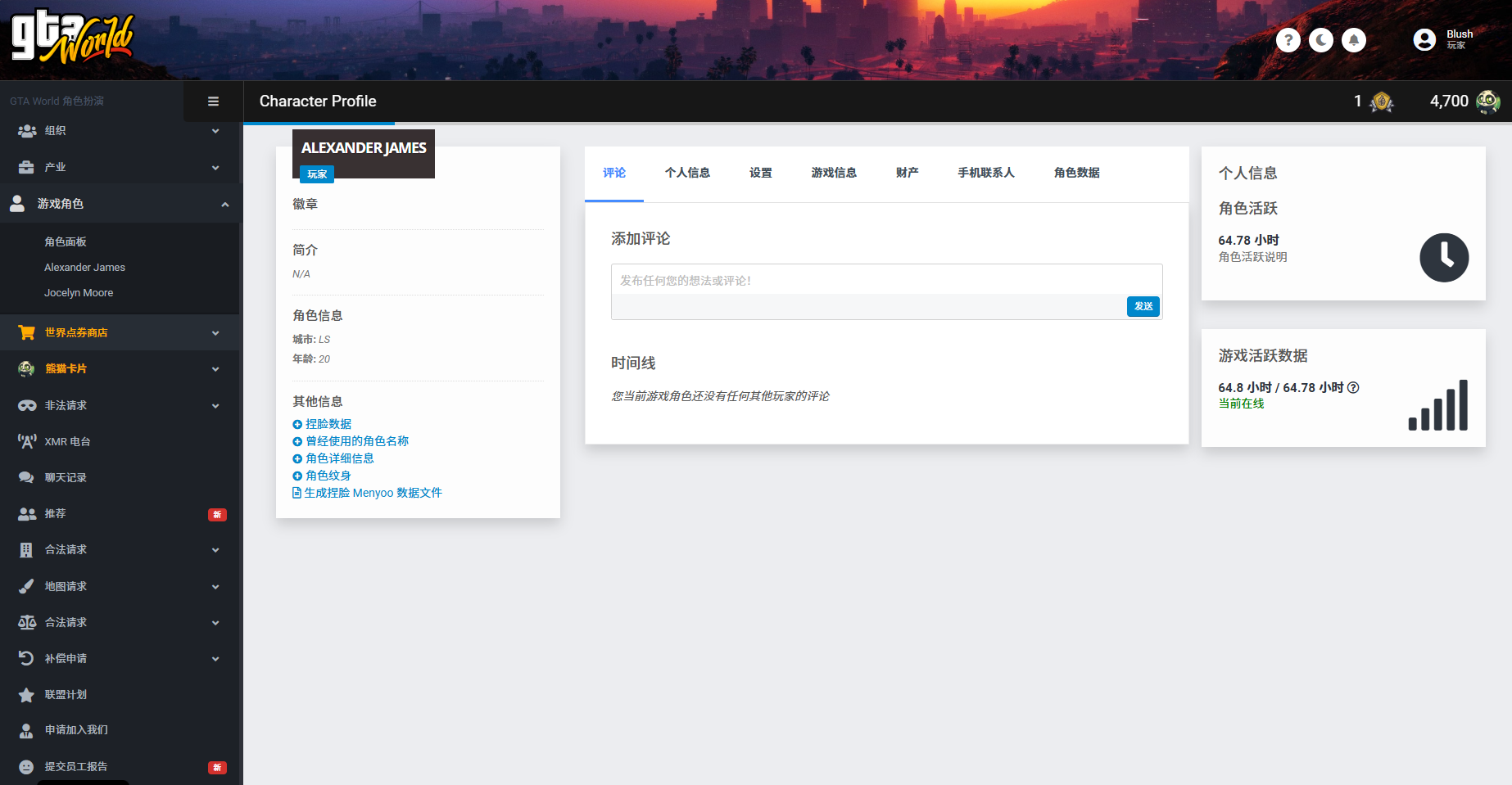The width and height of the screenshot is (1512, 785).
Task: Click the 聊天记录 chat bubbles icon
Action: point(26,477)
